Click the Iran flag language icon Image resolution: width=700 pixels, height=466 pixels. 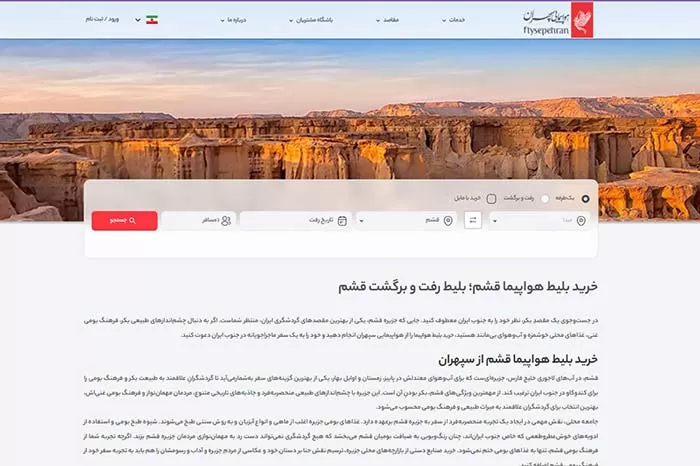click(x=152, y=20)
